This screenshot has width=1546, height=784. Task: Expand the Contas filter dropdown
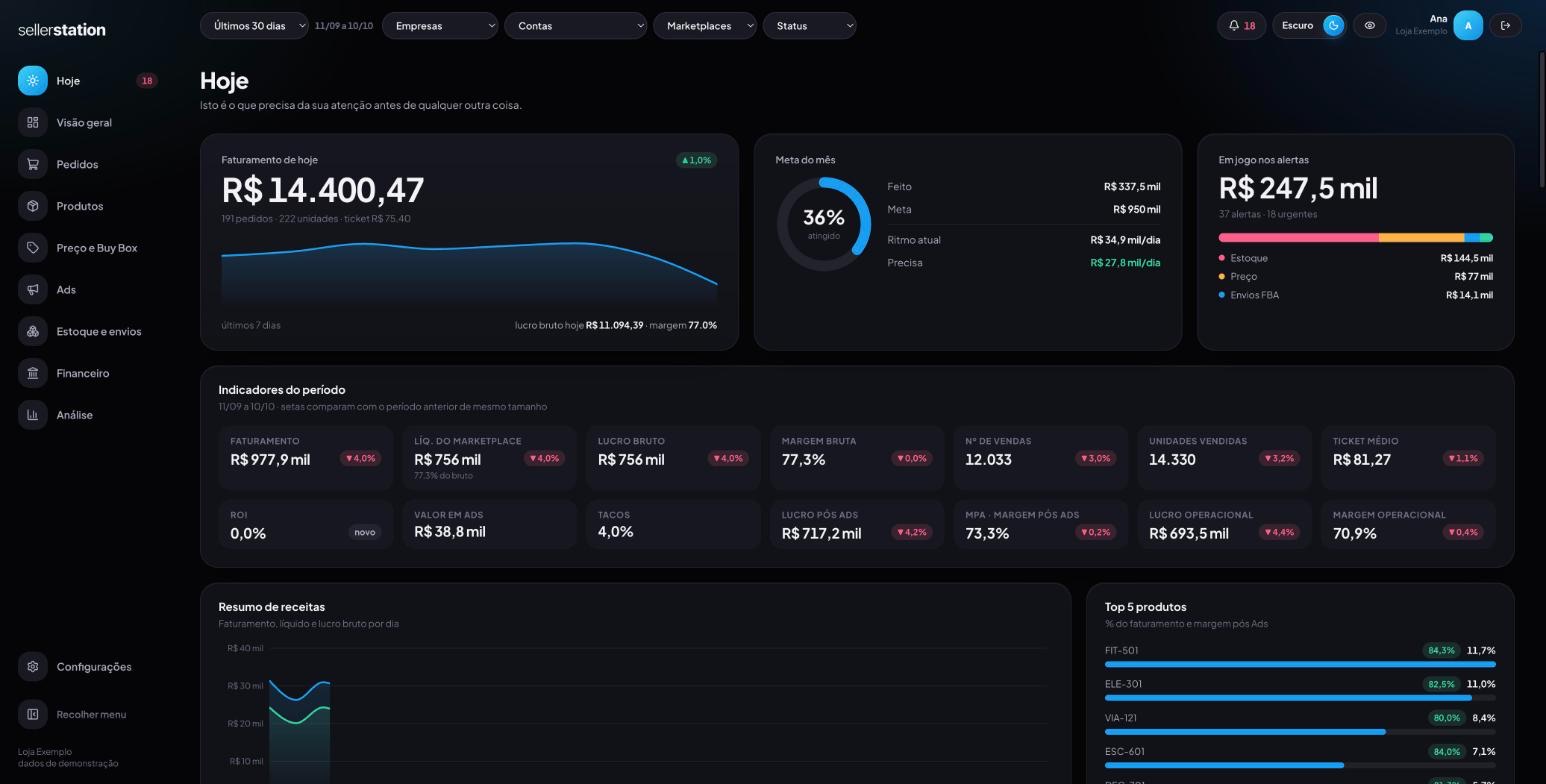click(576, 26)
